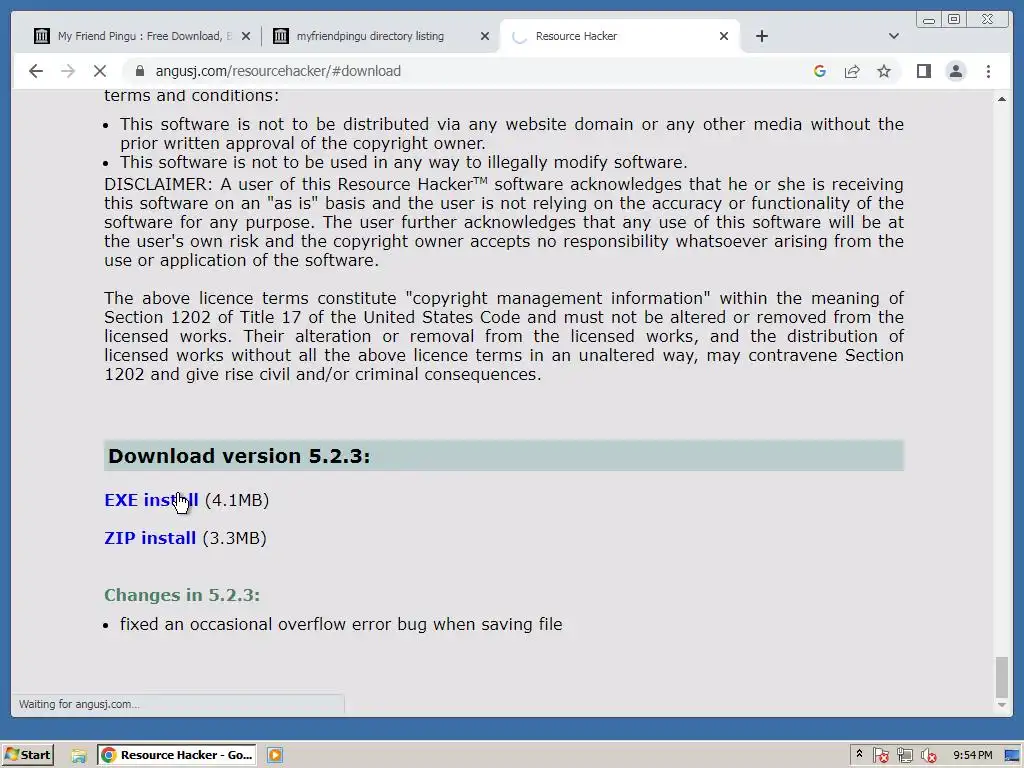Viewport: 1024px width, 768px height.
Task: Go back to the previous page
Action: [x=36, y=71]
